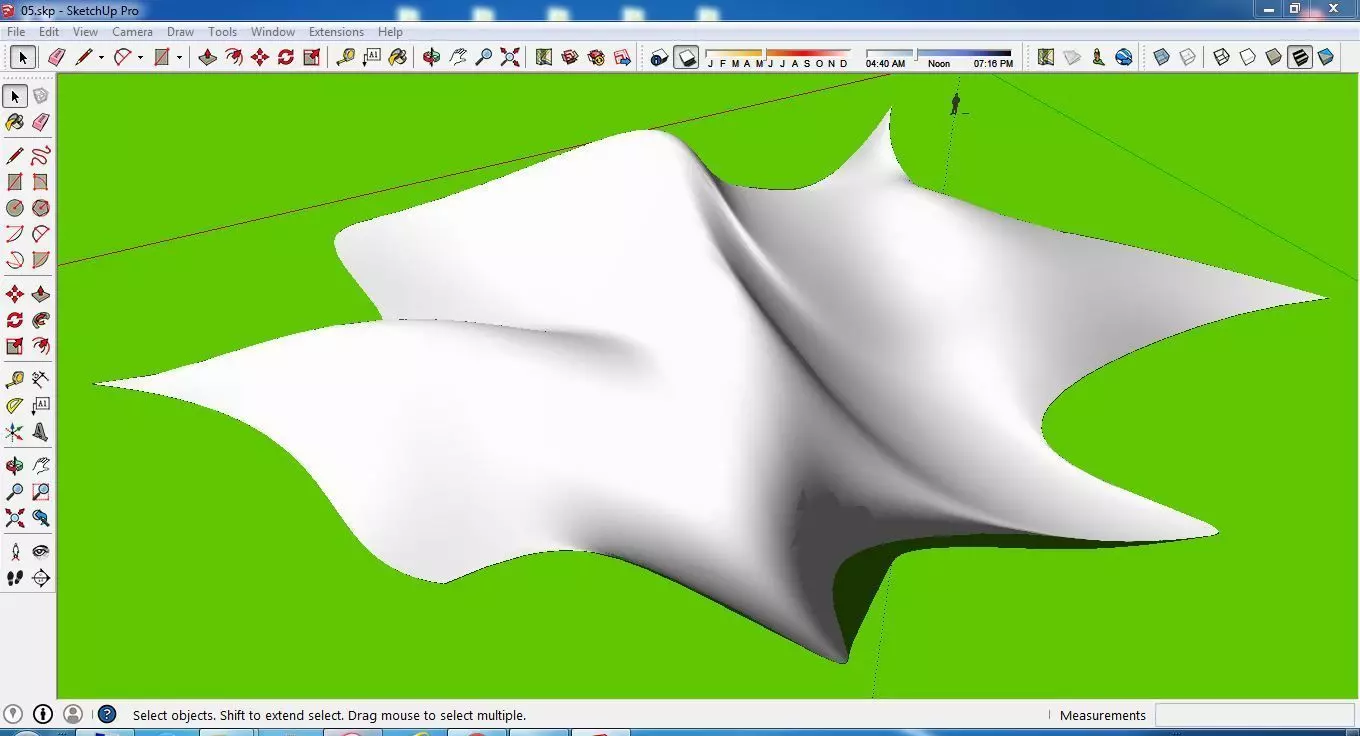This screenshot has width=1360, height=736.
Task: Switch to Hidden Line style
Action: [x=1248, y=57]
